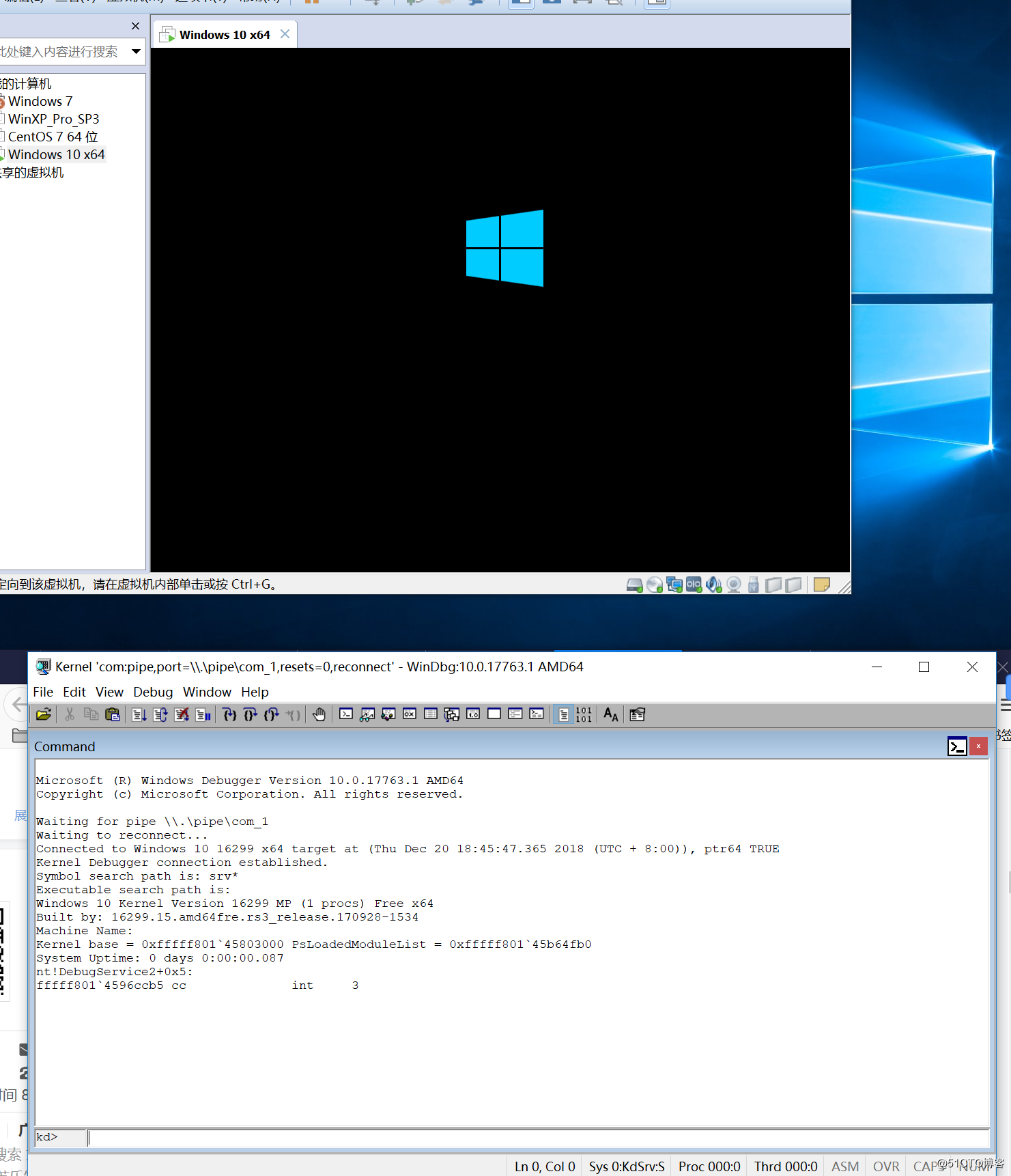Open the Watch window icon with glasses
The height and width of the screenshot is (1176, 1011).
coord(367,714)
